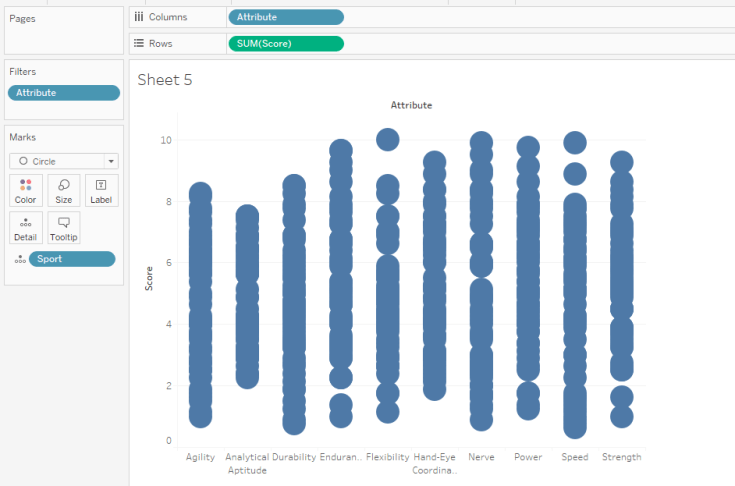Click the Size button in the Marks card

64,190
